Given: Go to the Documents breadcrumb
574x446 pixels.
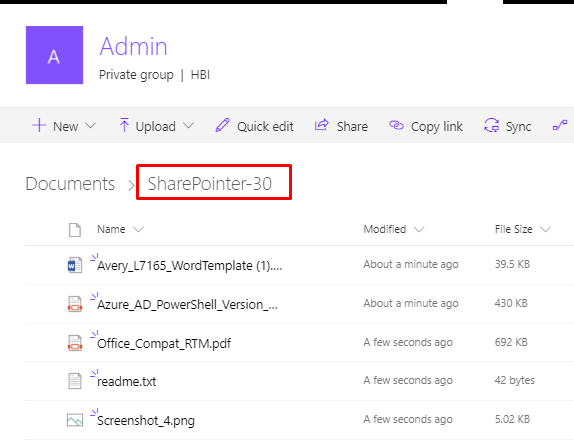Looking at the screenshot, I should tap(70, 183).
